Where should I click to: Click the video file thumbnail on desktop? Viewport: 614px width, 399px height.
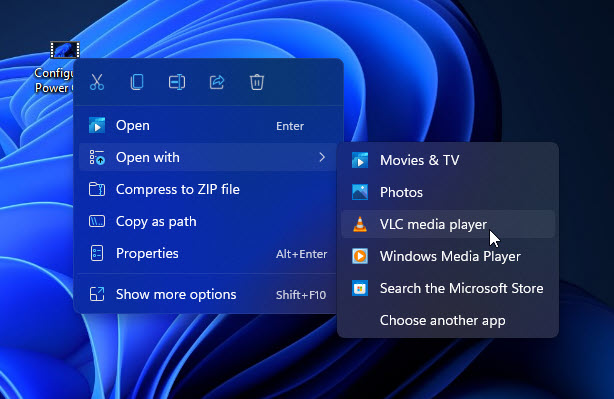point(65,50)
